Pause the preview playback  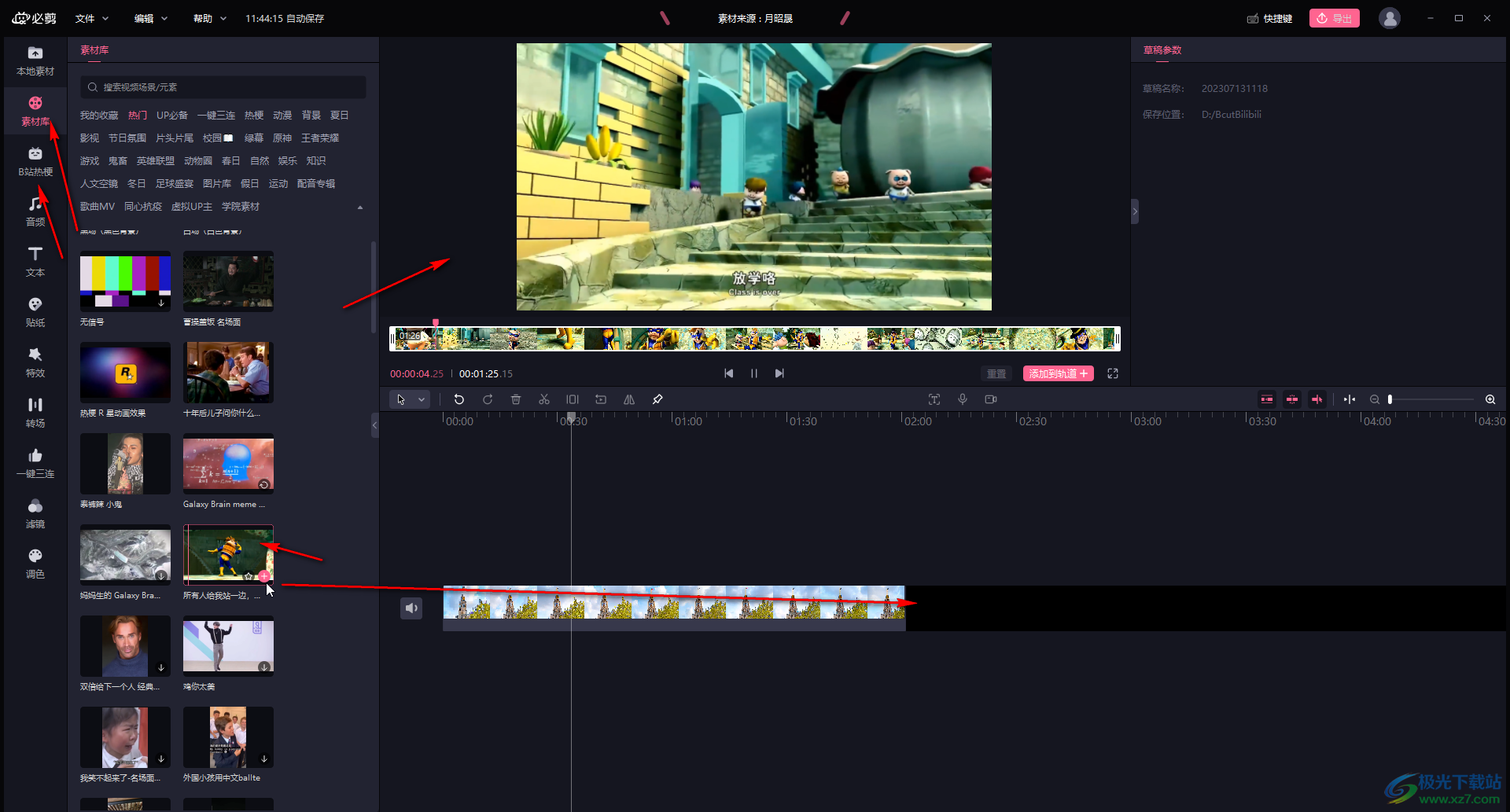coord(754,373)
